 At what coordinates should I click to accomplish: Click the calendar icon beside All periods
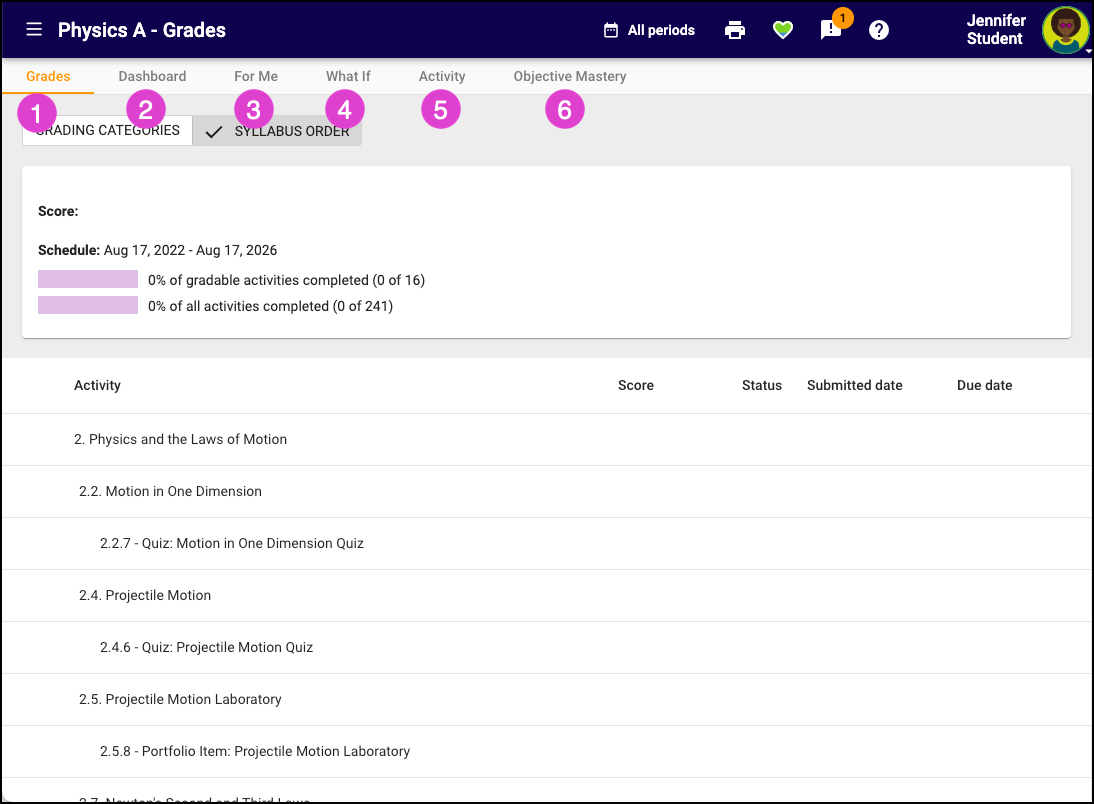610,30
